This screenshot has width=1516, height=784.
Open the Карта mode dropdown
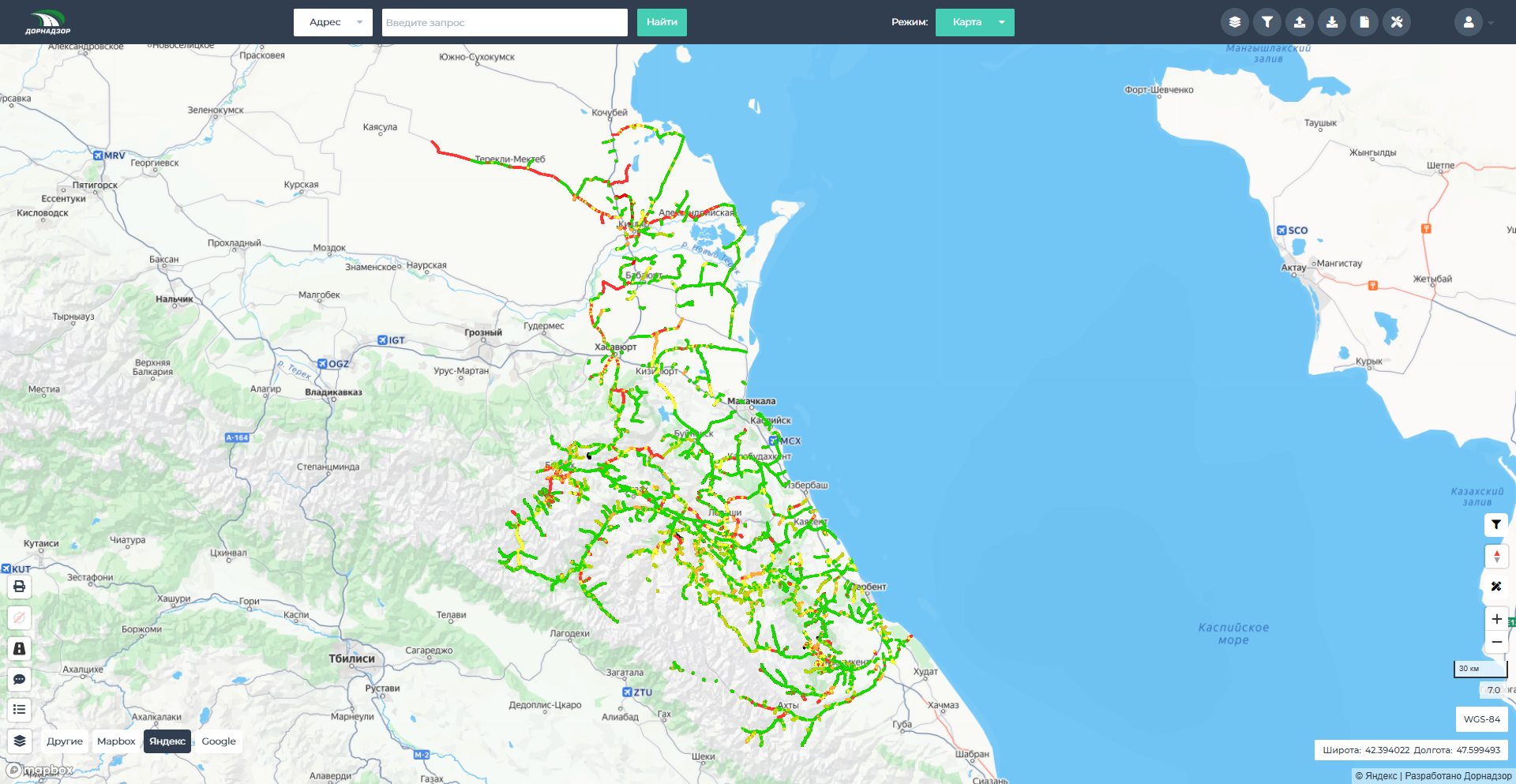click(975, 22)
